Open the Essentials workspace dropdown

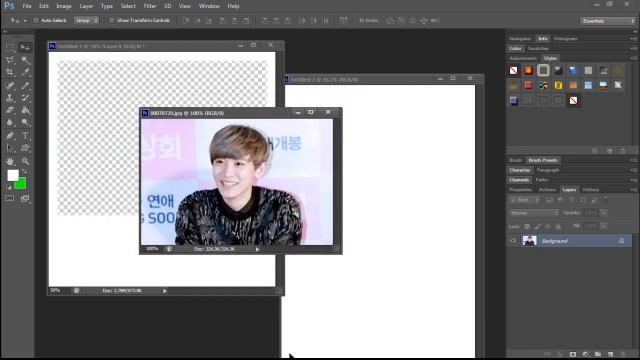tap(607, 21)
